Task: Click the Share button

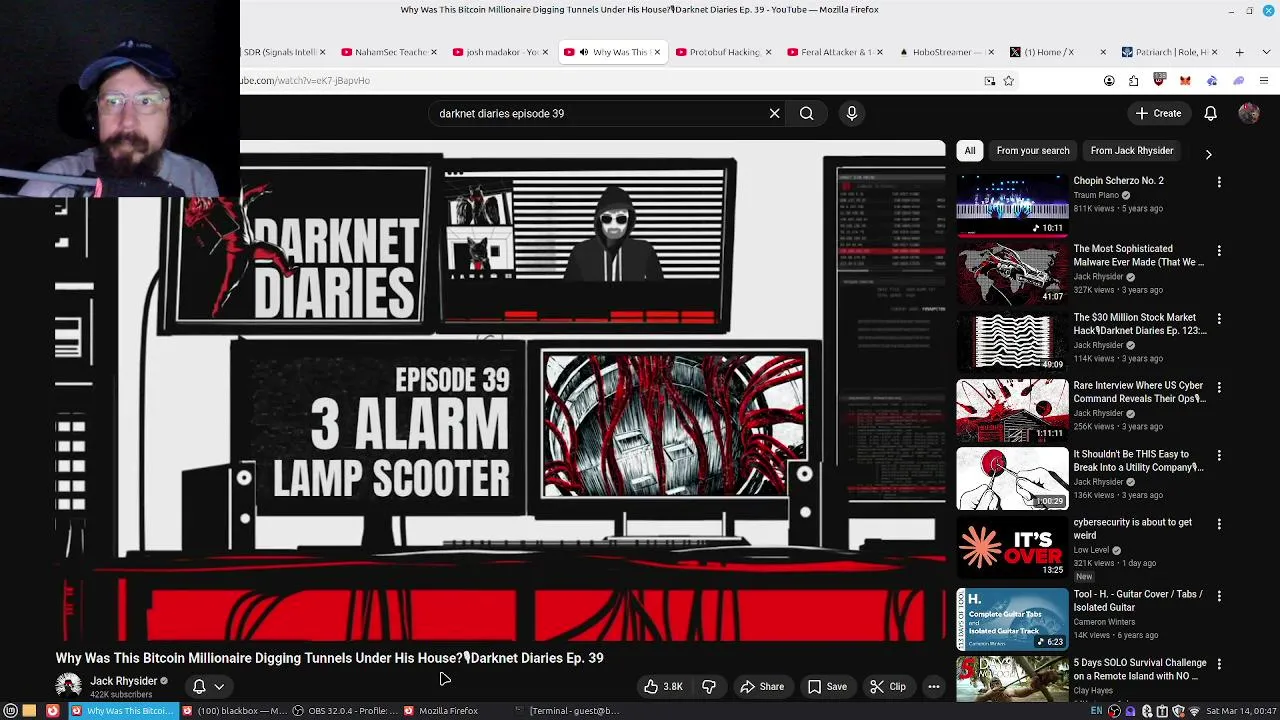Action: [762, 686]
